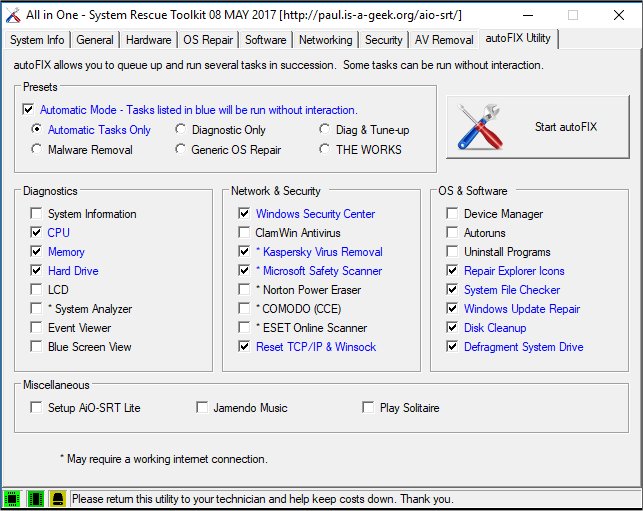Uncheck Reset TCP/IP & Winsock

(x=245, y=347)
